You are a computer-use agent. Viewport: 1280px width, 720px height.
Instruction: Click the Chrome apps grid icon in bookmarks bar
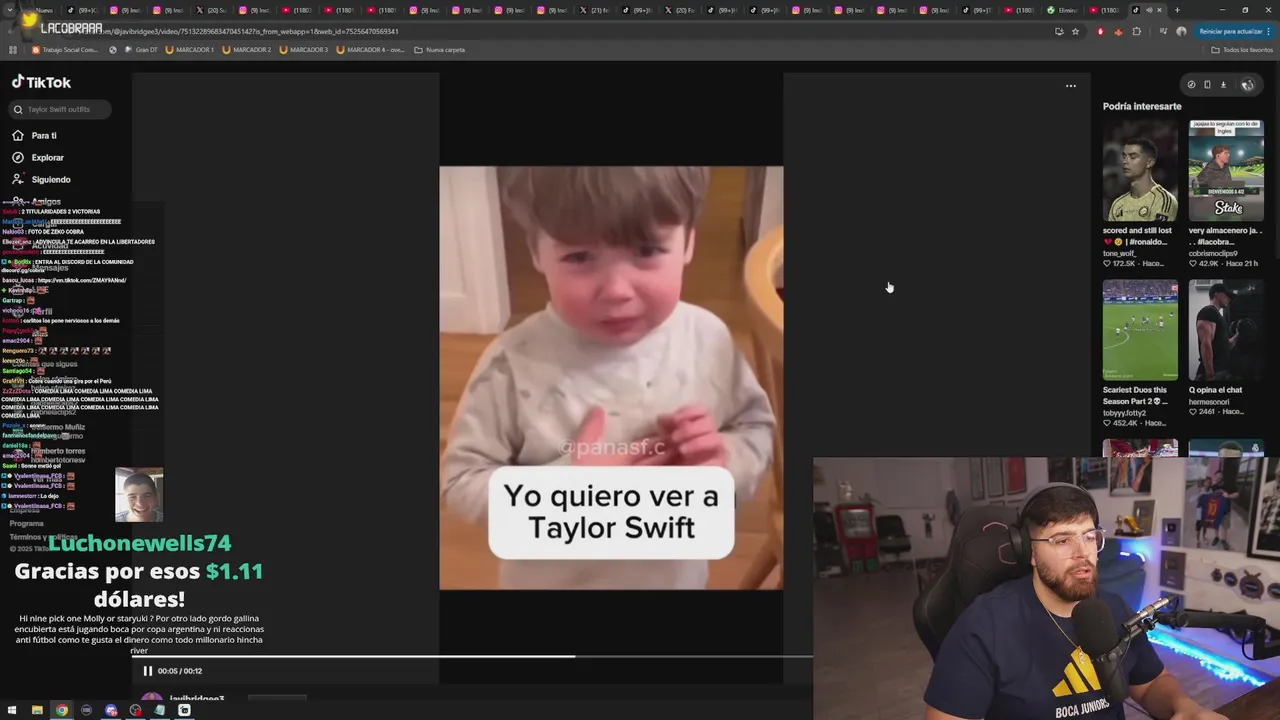[13, 50]
